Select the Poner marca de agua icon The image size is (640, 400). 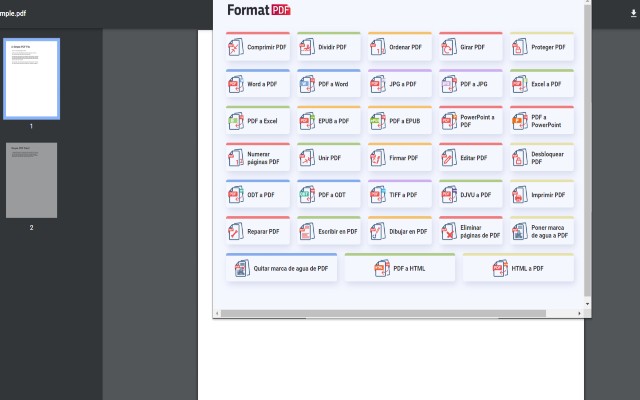pos(520,231)
